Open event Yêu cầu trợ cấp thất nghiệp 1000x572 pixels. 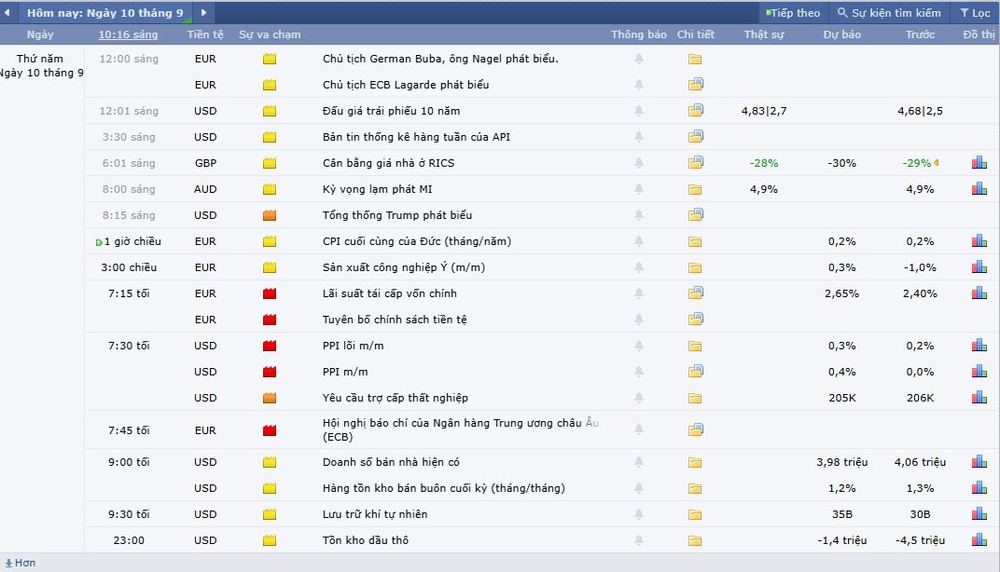395,398
